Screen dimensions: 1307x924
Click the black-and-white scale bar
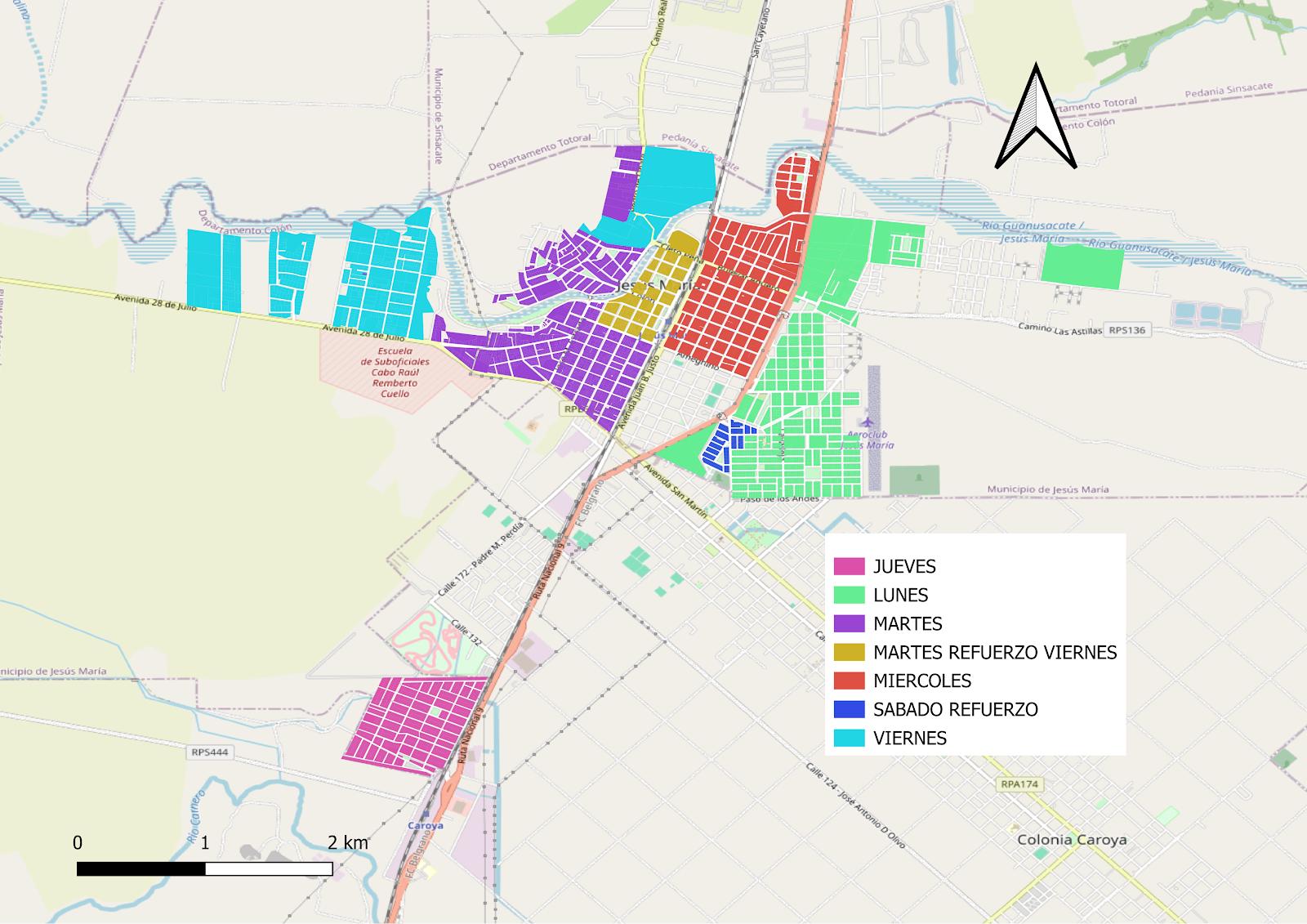click(204, 869)
